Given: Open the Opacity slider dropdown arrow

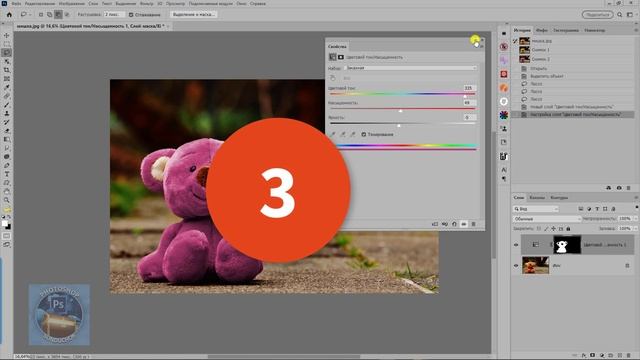Looking at the screenshot, I should (636, 219).
